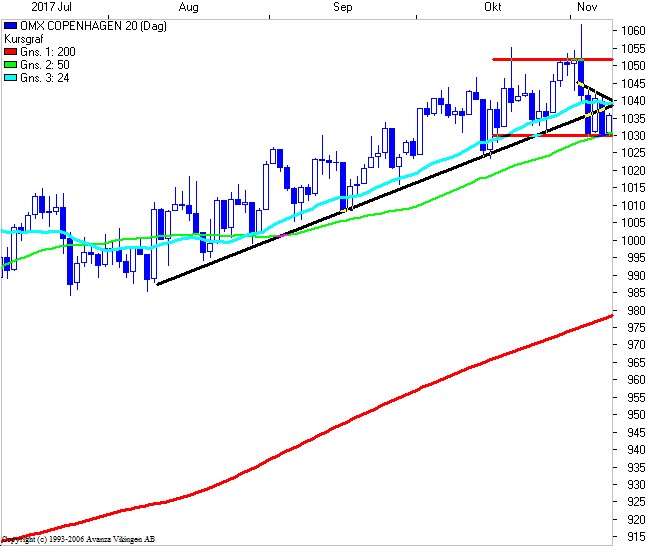The width and height of the screenshot is (648, 546).
Task: Click the 950 price axis value
Action: tap(636, 415)
